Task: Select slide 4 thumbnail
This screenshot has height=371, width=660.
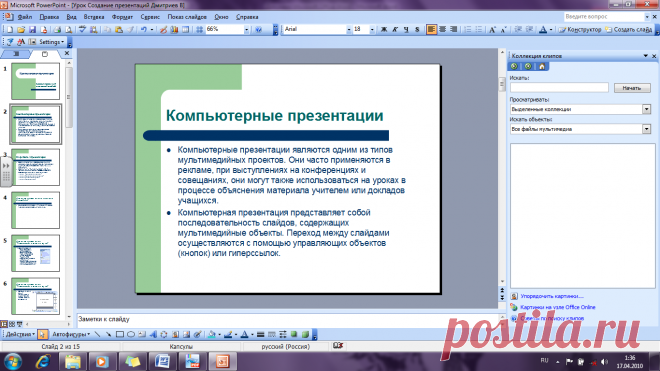Action: pos(36,210)
